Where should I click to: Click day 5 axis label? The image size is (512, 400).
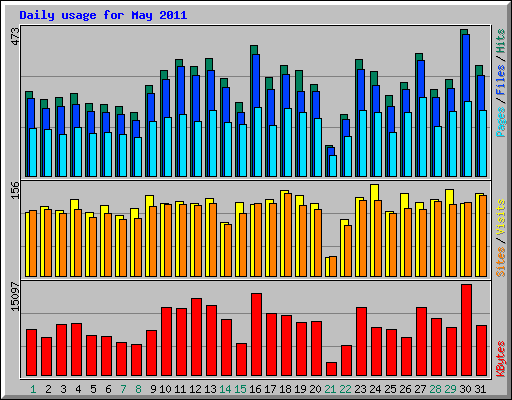(x=93, y=389)
